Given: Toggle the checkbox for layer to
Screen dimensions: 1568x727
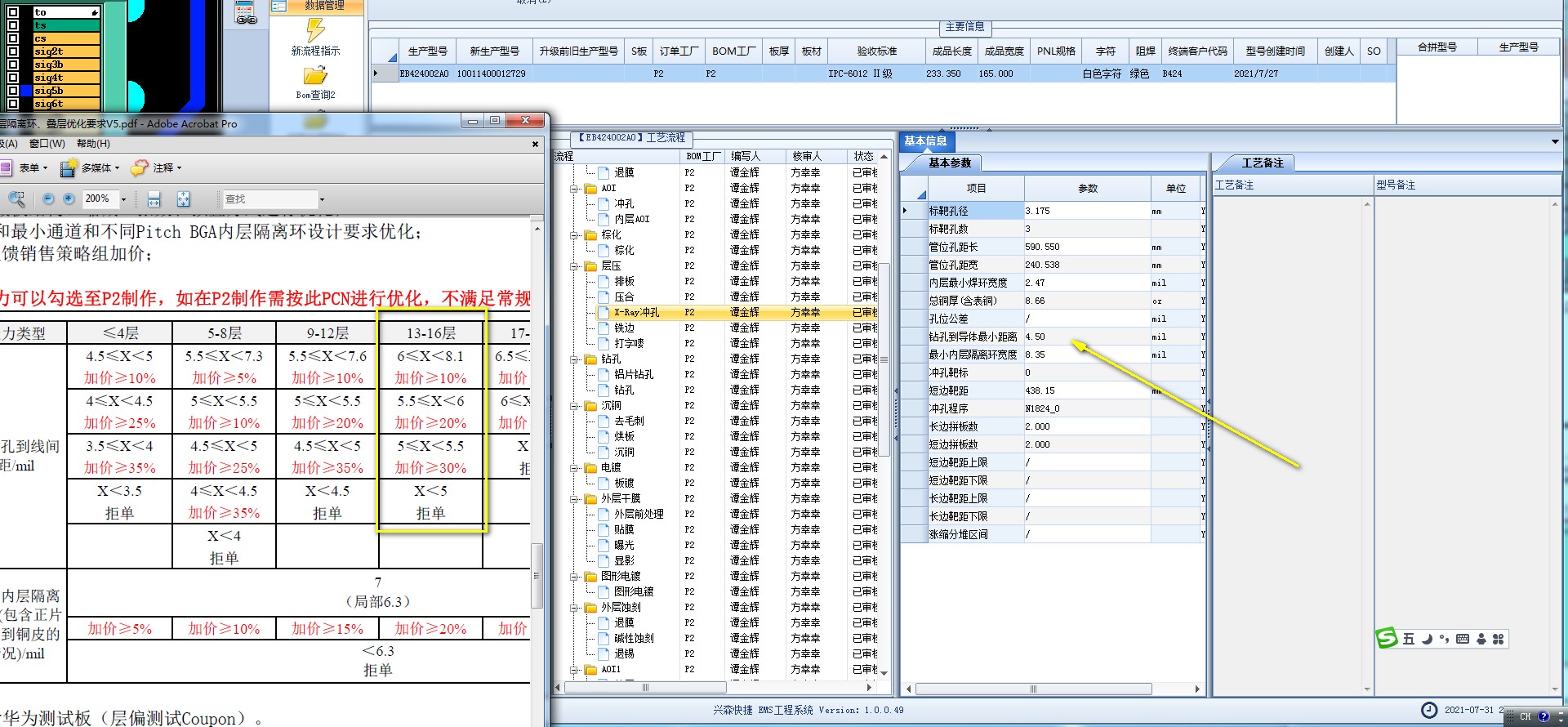Looking at the screenshot, I should (13, 12).
